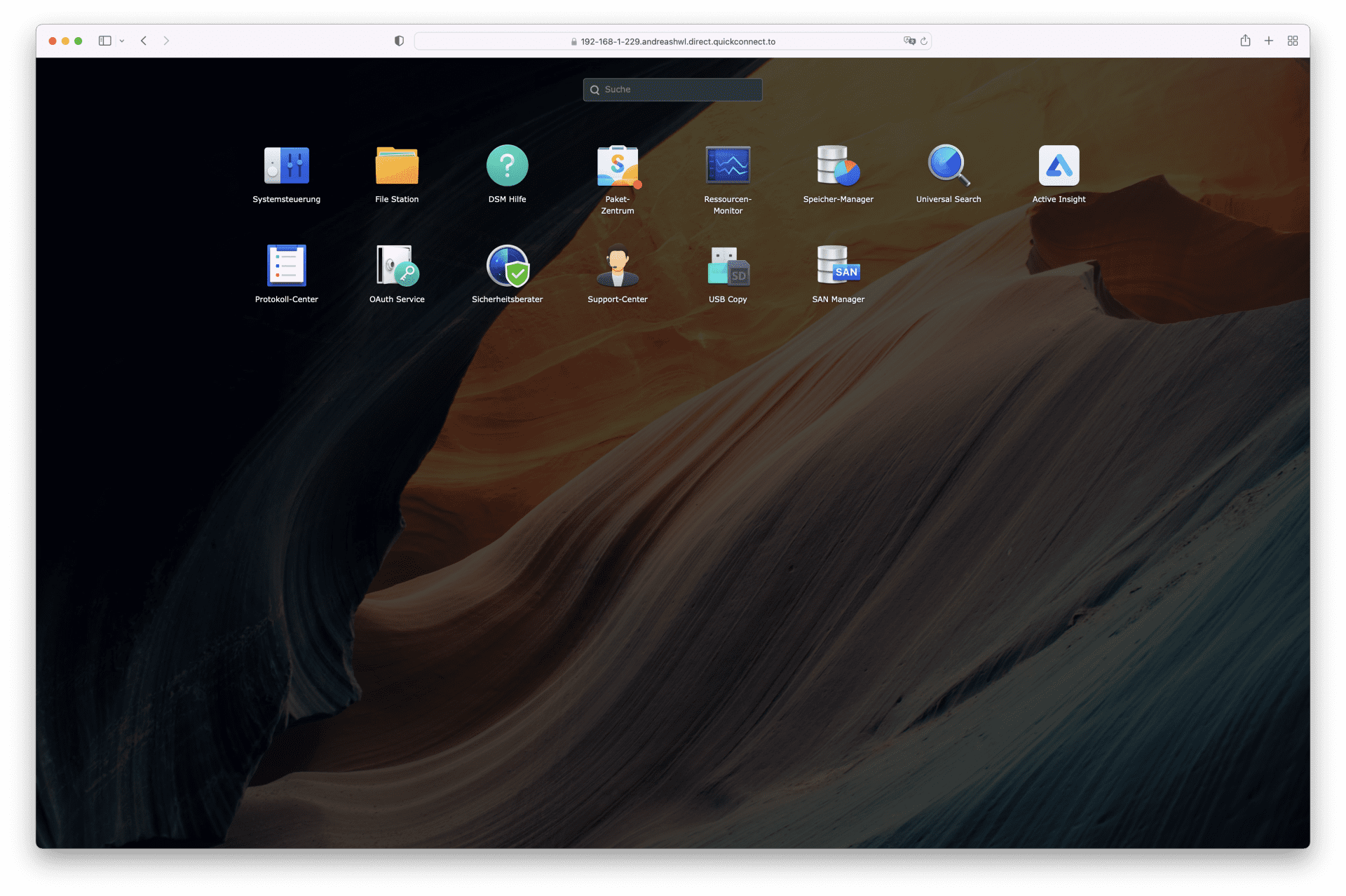Reload the page in Safari
This screenshot has height=896, width=1346.
coord(924,41)
